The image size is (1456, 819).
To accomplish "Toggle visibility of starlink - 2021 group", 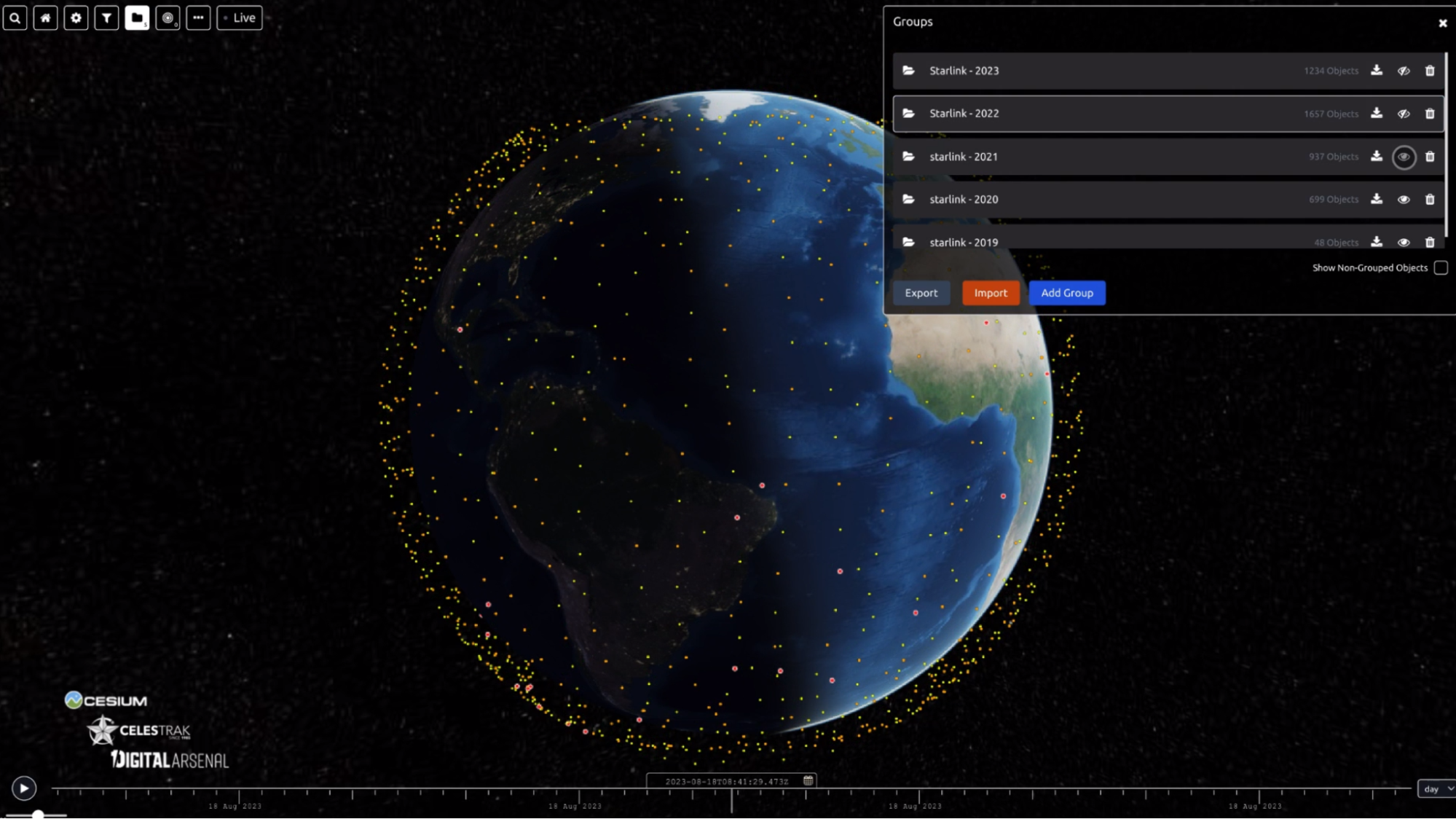I will [x=1404, y=157].
